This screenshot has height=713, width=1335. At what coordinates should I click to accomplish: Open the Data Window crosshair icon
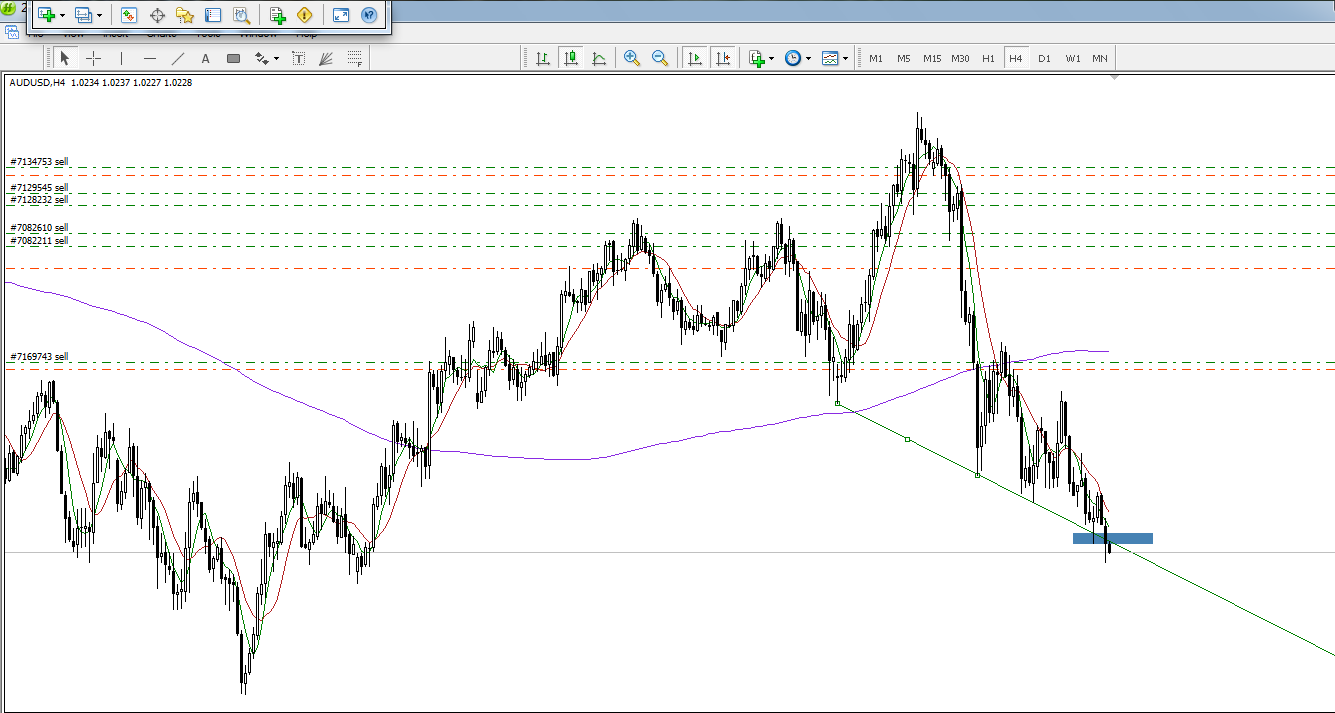click(x=157, y=15)
